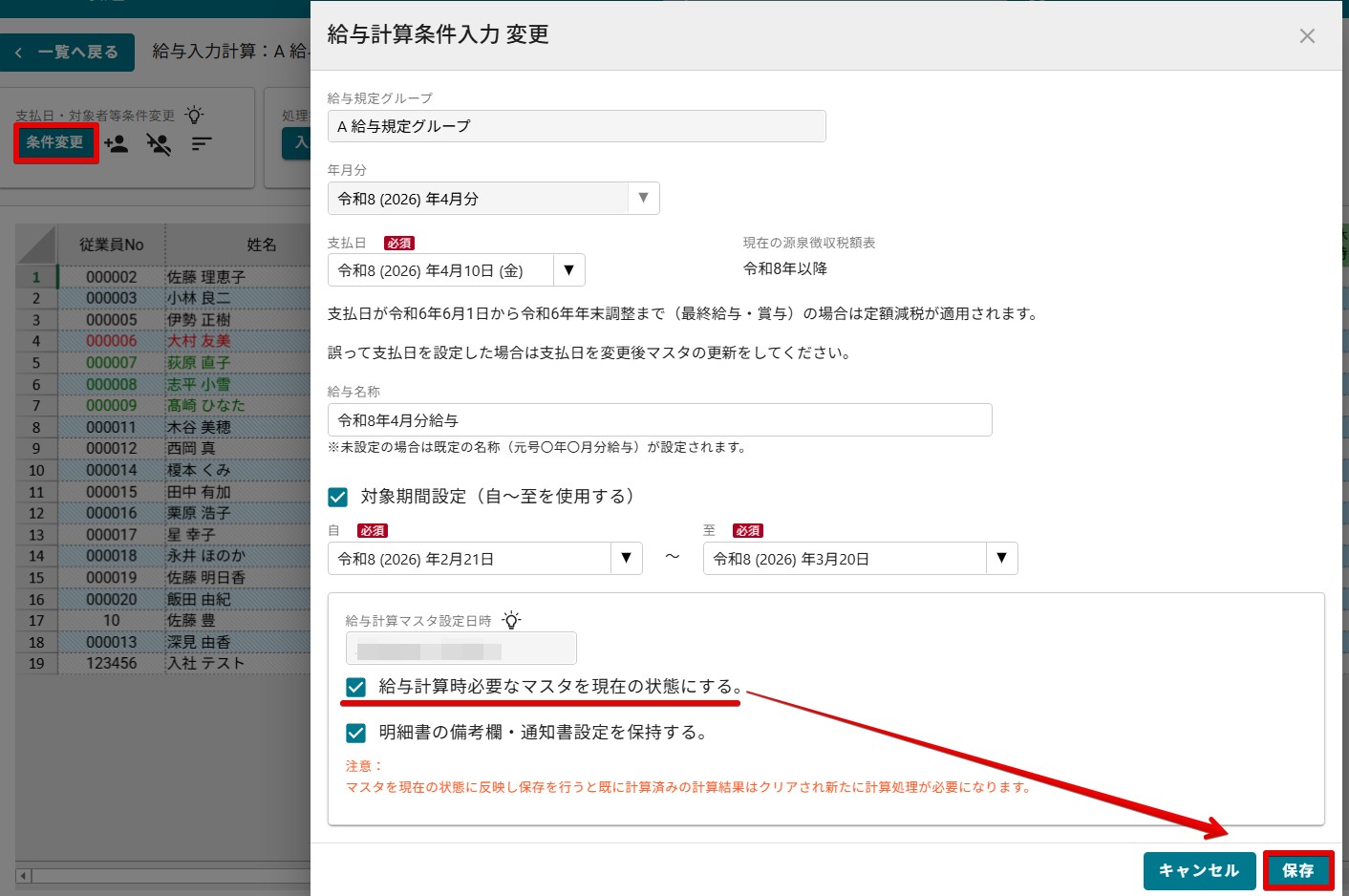Click the horizontal scrollbar left arrow
Screen dimensions: 1349x896
(24, 875)
